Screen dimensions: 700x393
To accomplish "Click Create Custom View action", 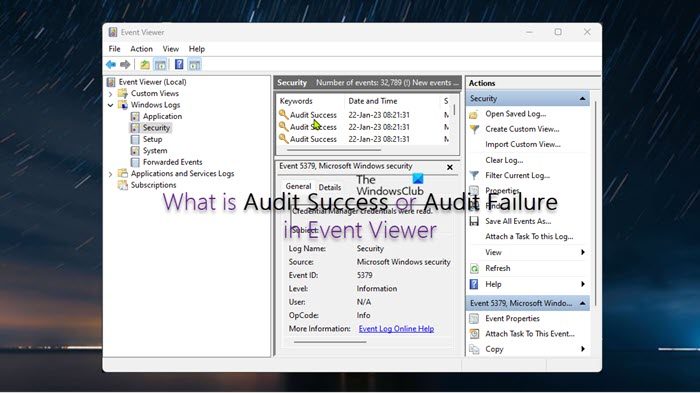I will [522, 129].
